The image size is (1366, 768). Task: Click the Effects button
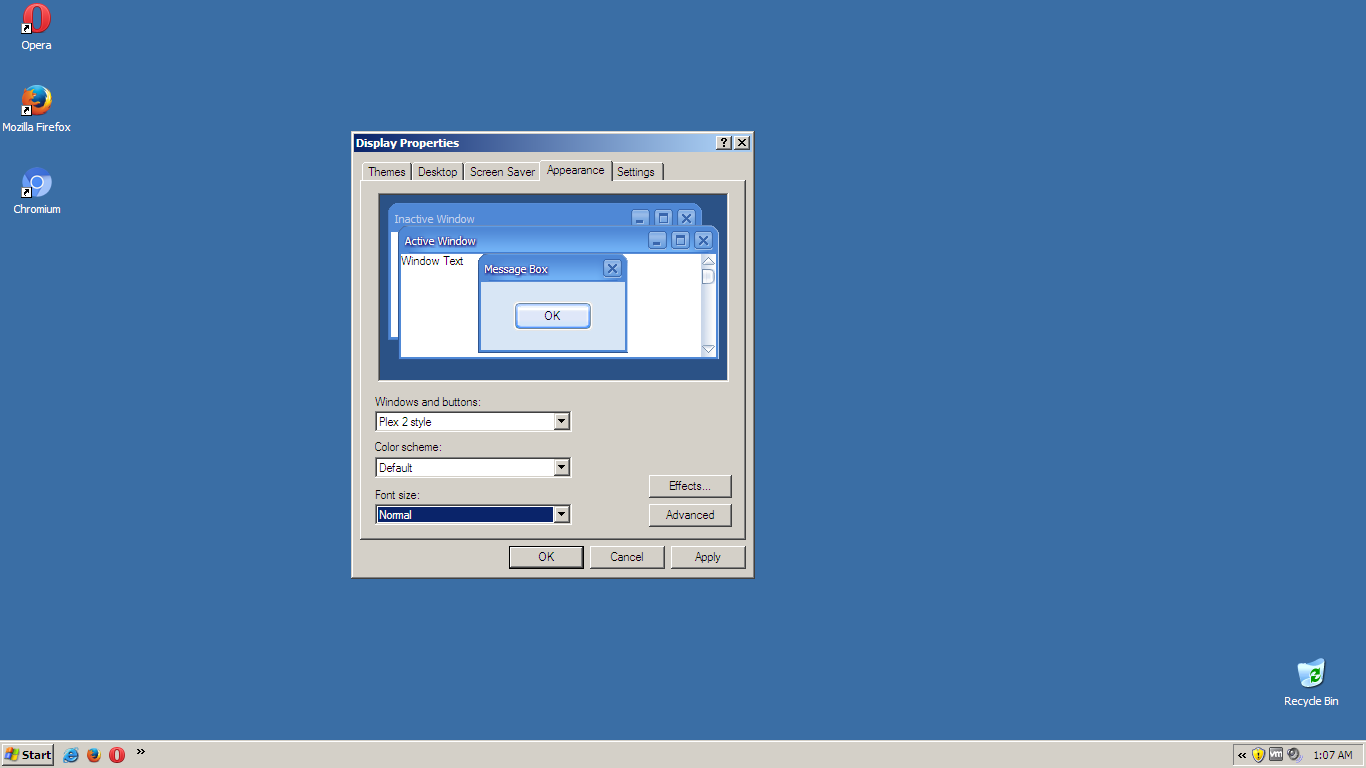690,486
